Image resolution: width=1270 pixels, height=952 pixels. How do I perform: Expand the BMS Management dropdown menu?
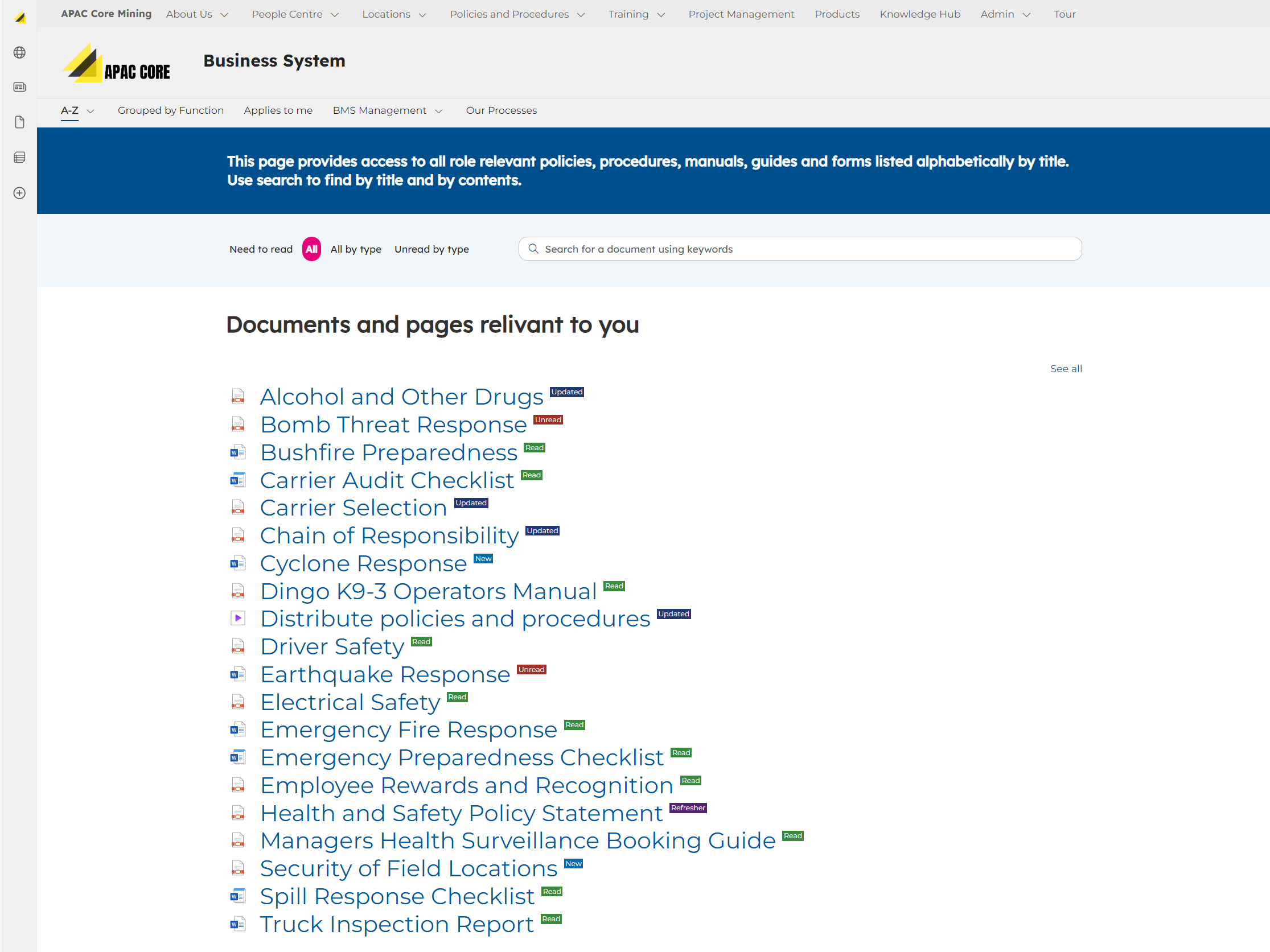[388, 110]
